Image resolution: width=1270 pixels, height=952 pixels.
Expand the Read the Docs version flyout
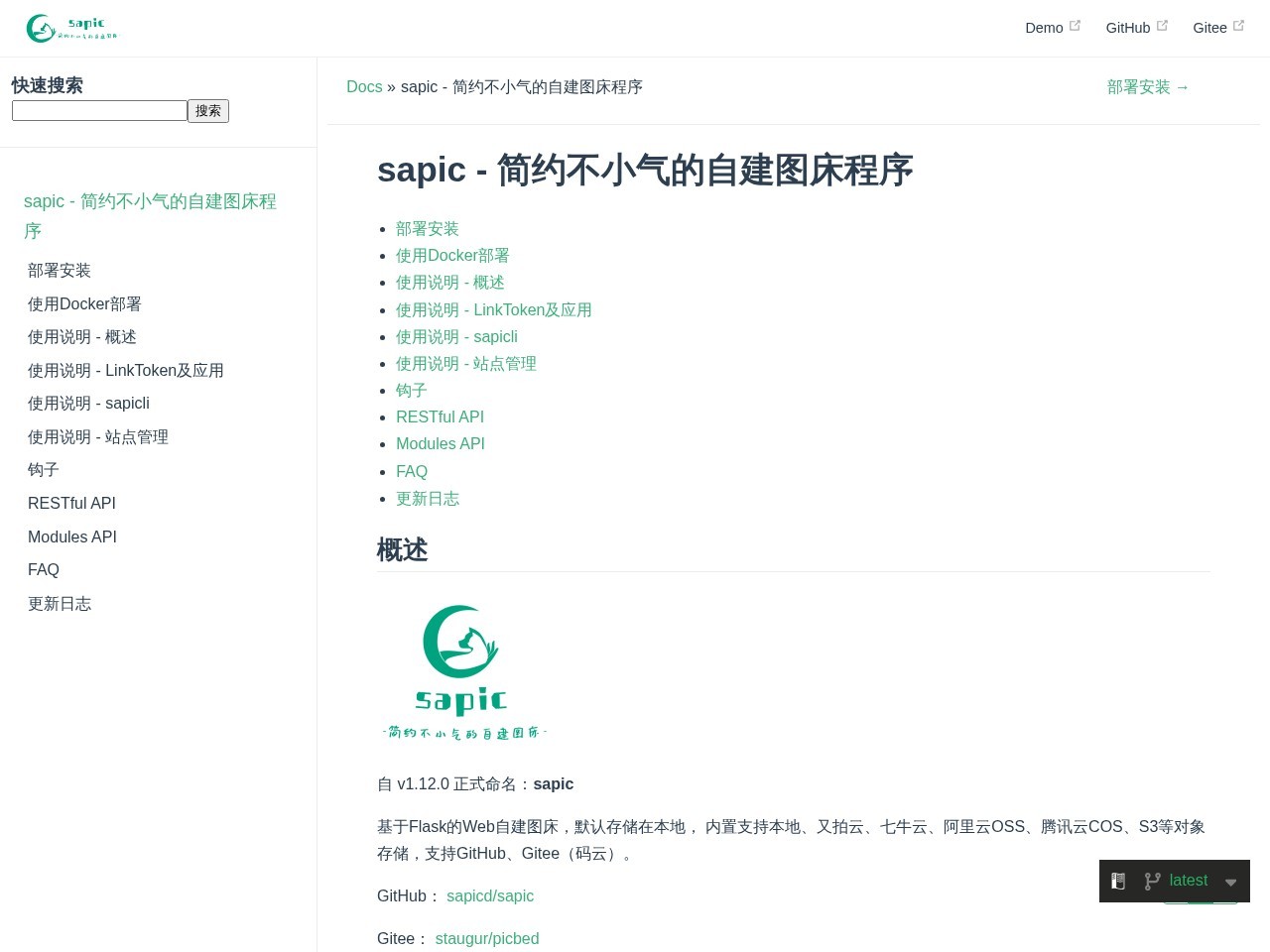1175,881
